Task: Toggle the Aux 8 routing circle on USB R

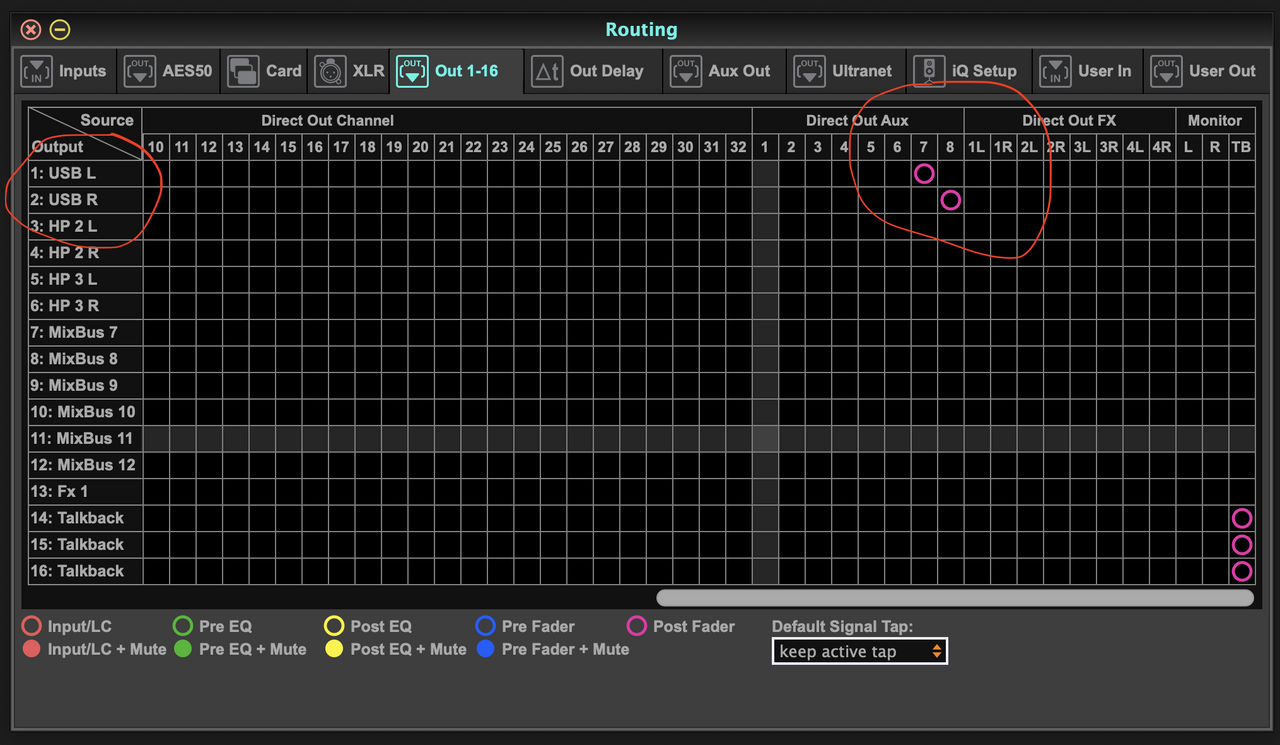Action: pos(950,200)
